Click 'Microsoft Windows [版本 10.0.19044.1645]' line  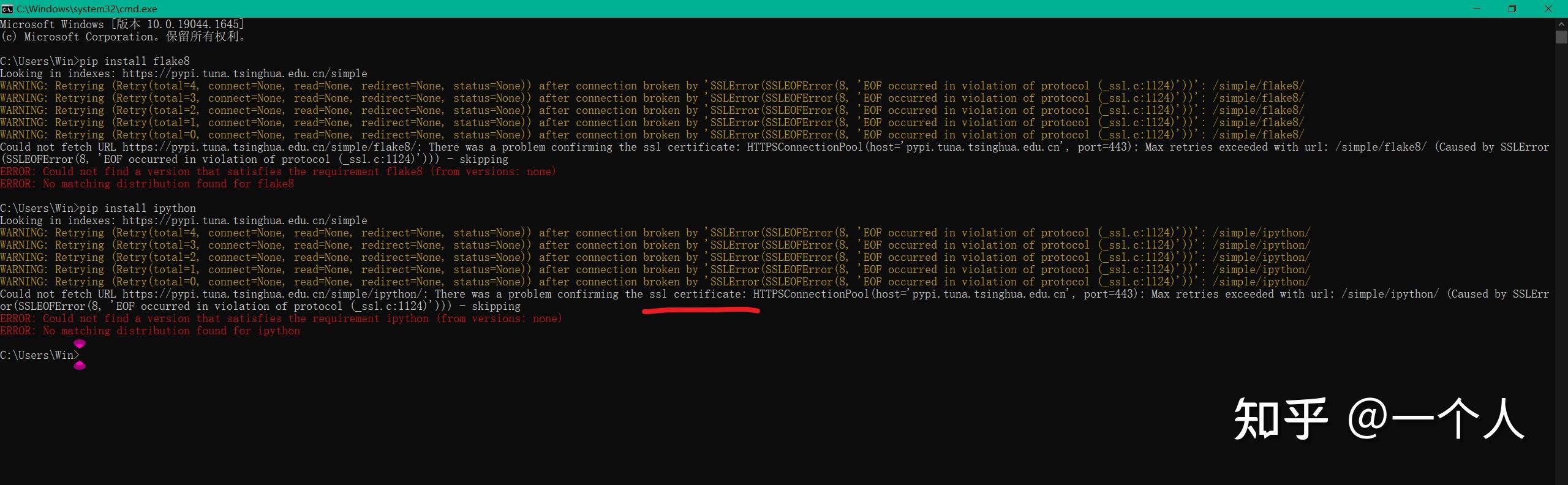pyautogui.click(x=122, y=24)
